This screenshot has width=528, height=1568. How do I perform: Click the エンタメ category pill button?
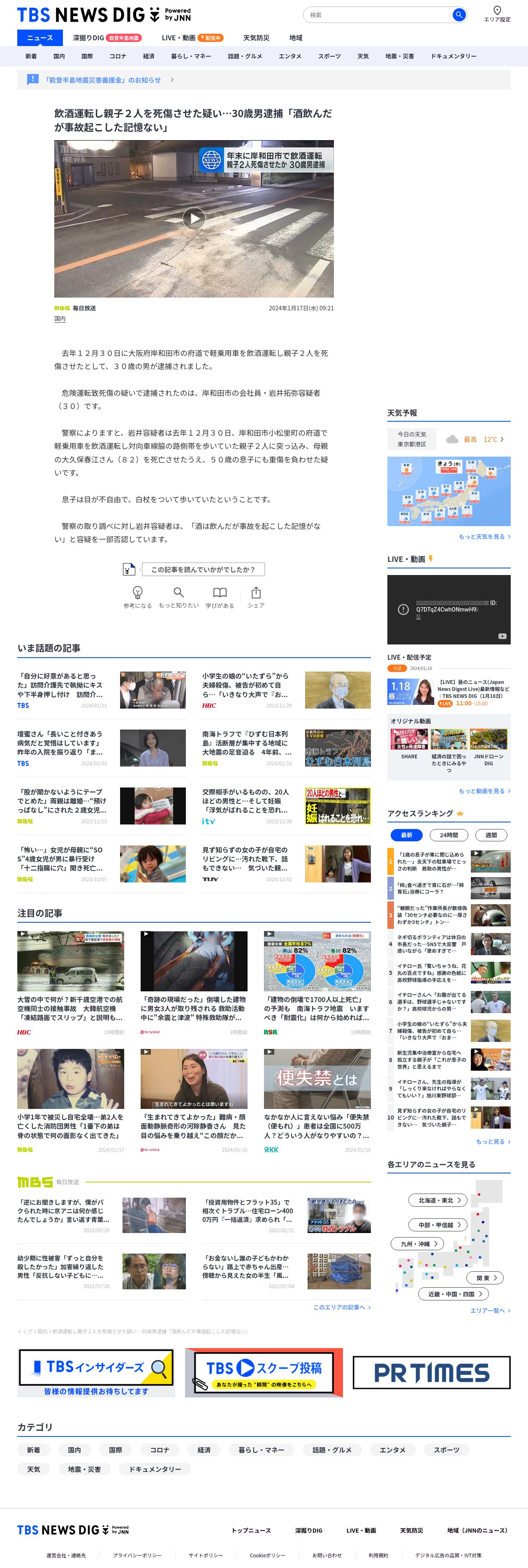click(392, 1450)
